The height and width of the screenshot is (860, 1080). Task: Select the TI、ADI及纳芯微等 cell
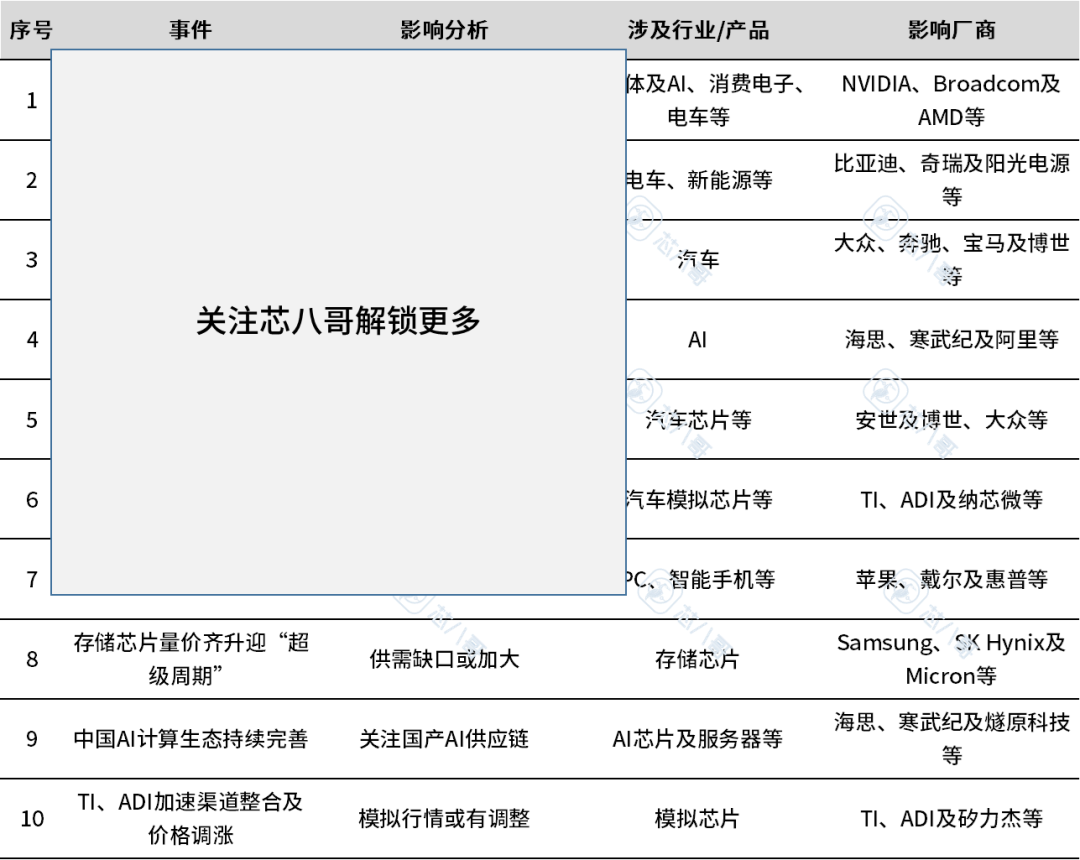[951, 499]
